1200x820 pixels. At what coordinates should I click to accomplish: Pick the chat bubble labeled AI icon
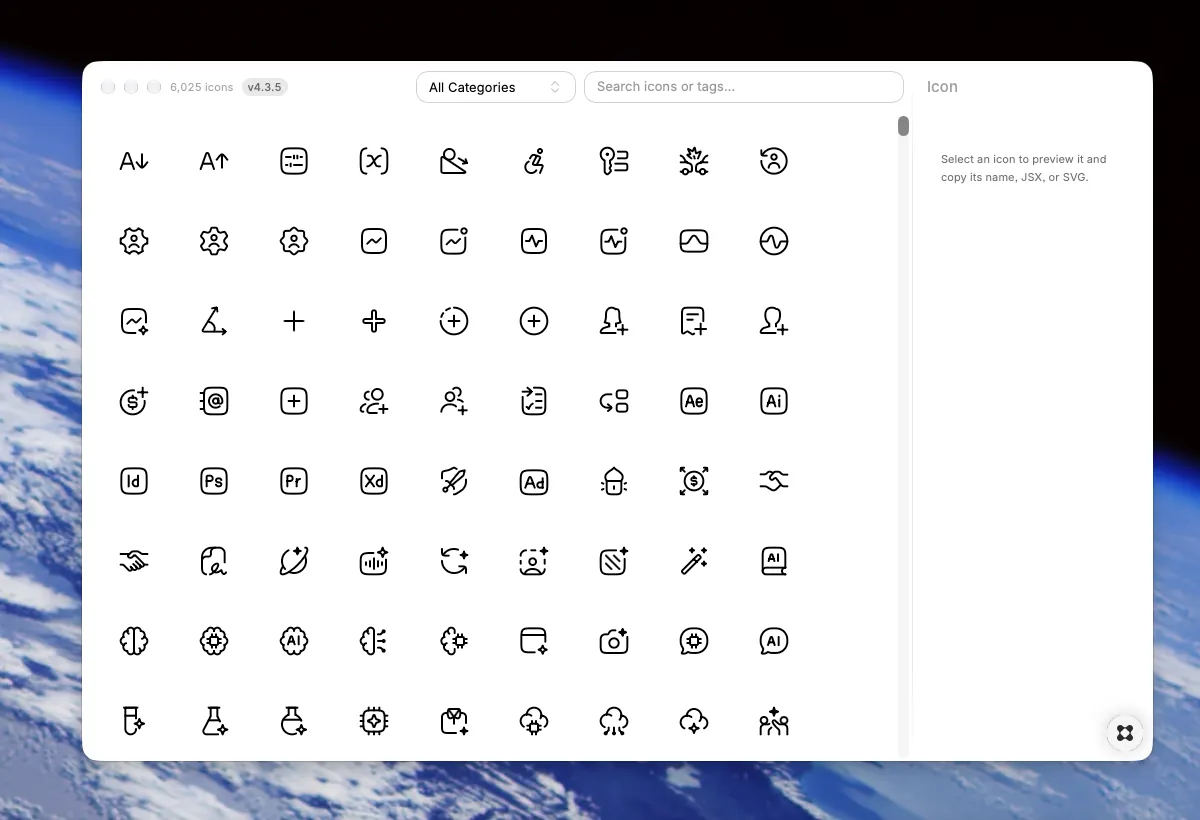[774, 641]
